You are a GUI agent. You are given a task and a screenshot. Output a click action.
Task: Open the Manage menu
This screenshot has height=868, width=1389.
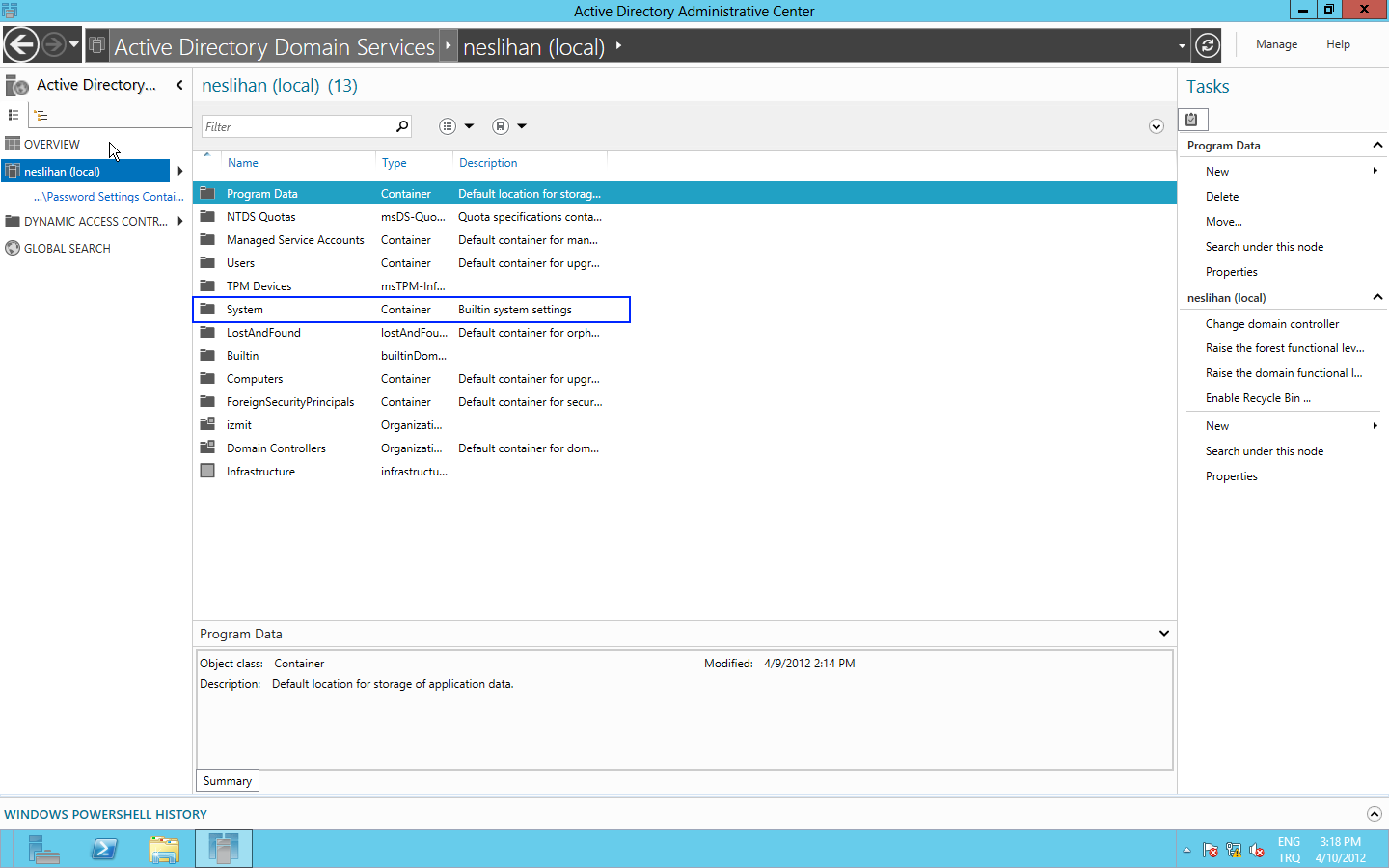click(x=1276, y=44)
